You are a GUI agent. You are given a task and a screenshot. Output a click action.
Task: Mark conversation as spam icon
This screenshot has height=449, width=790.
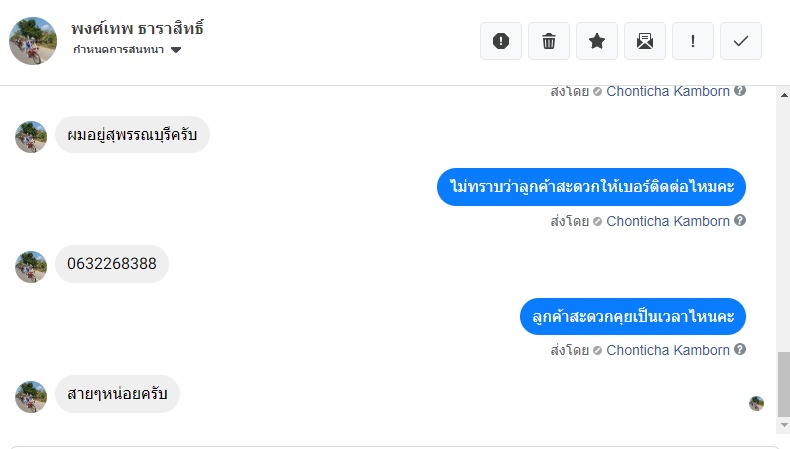(501, 41)
